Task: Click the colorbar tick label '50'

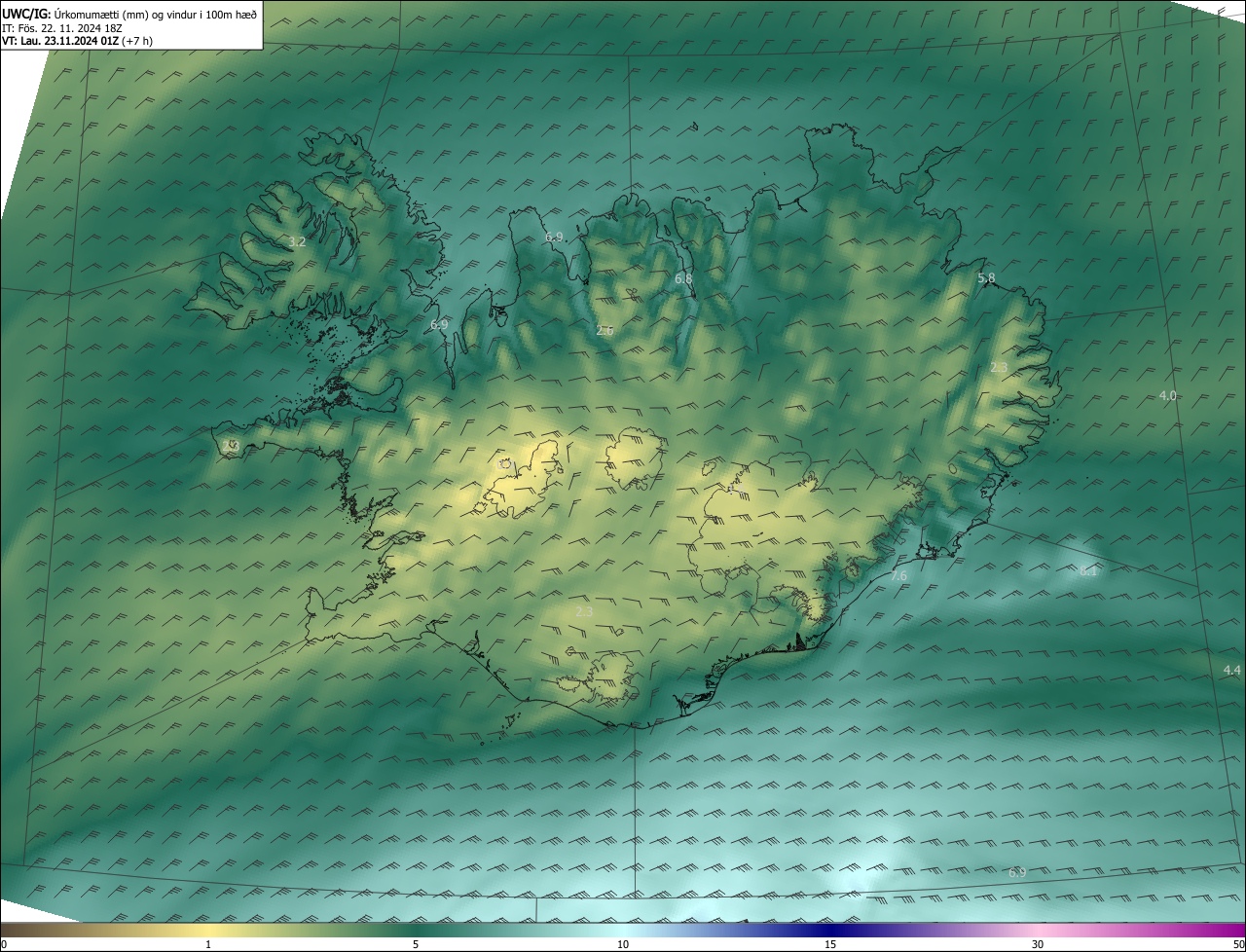Action: (1239, 944)
